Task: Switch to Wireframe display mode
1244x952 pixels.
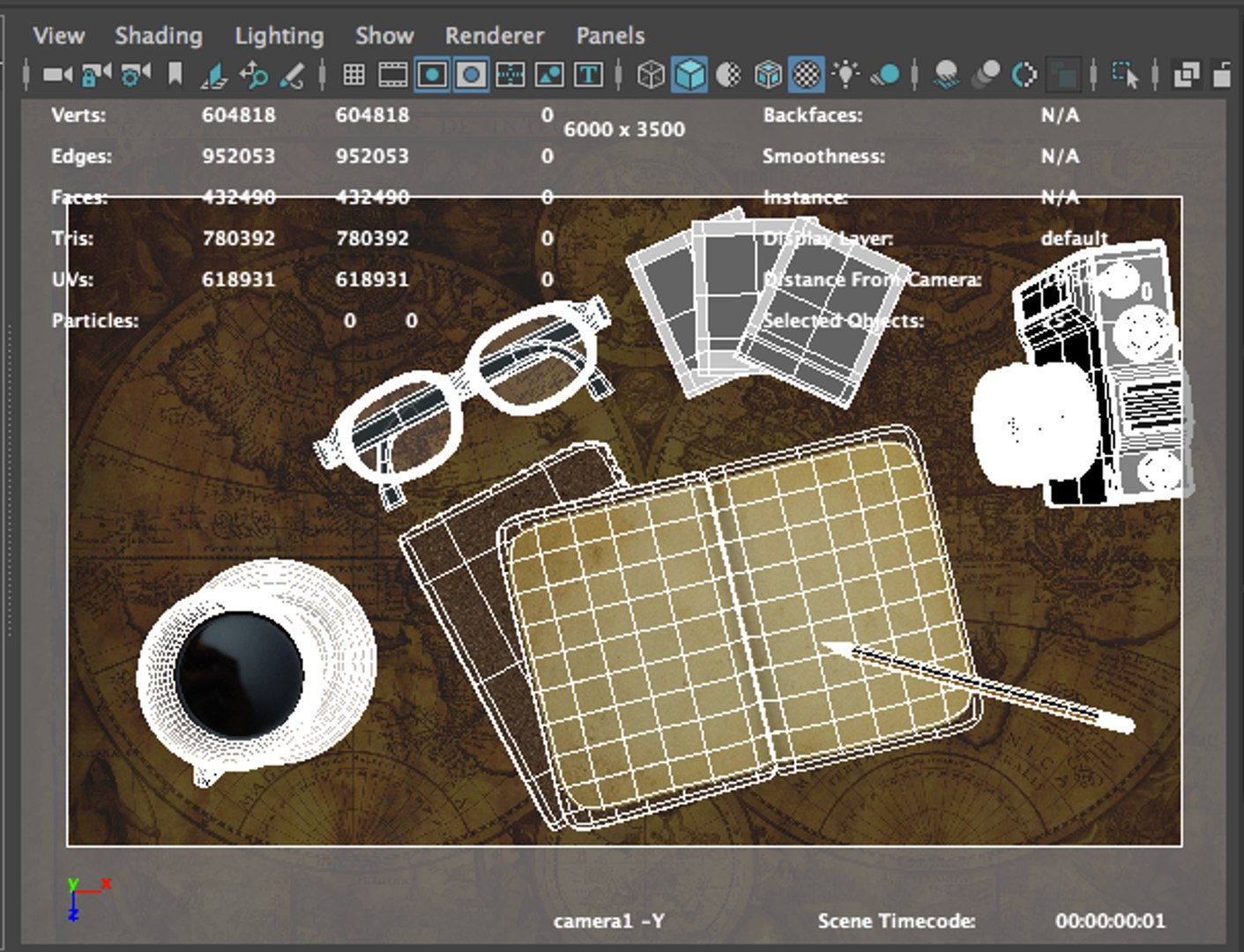Action: 651,75
